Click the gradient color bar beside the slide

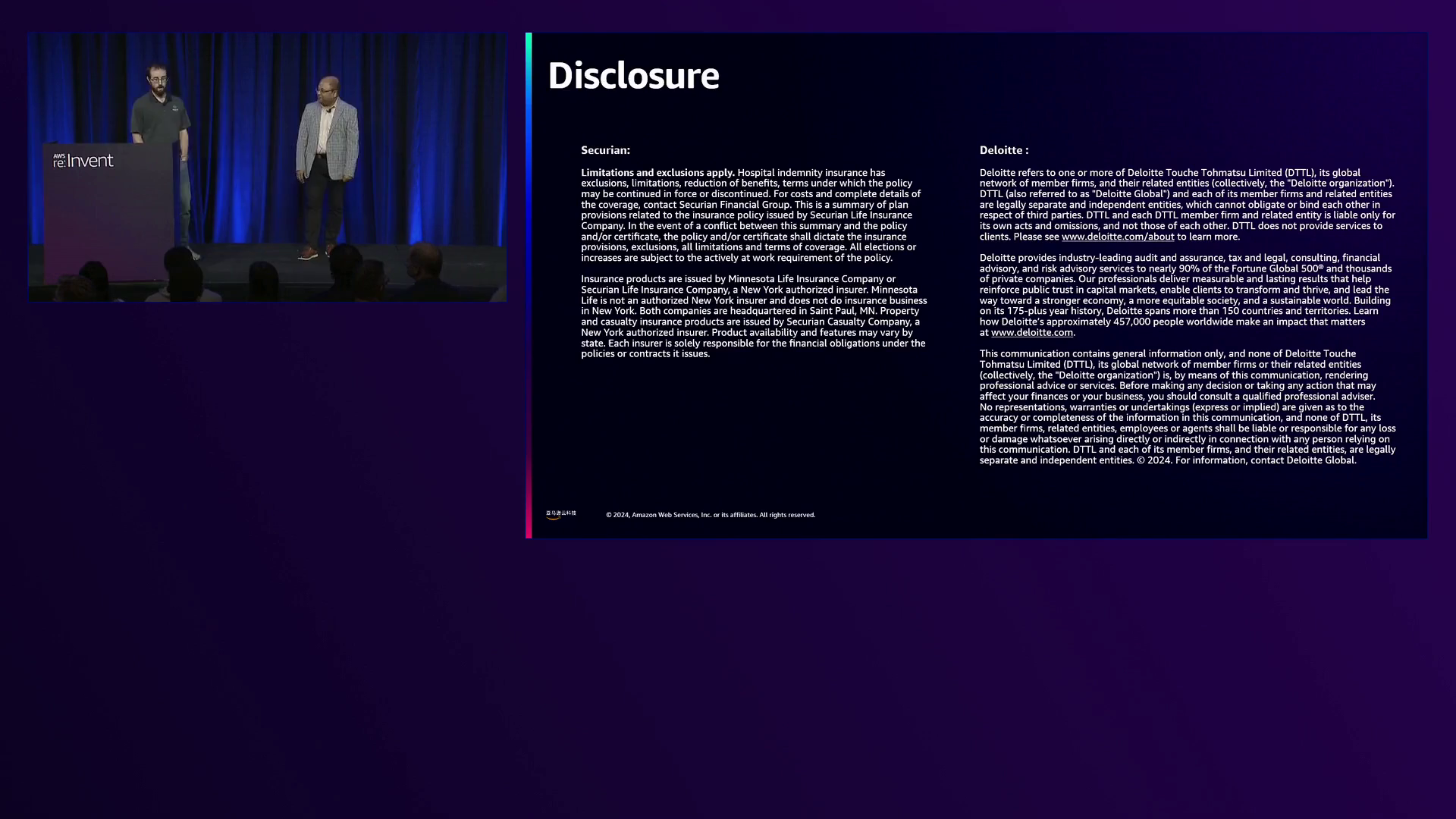tap(529, 285)
